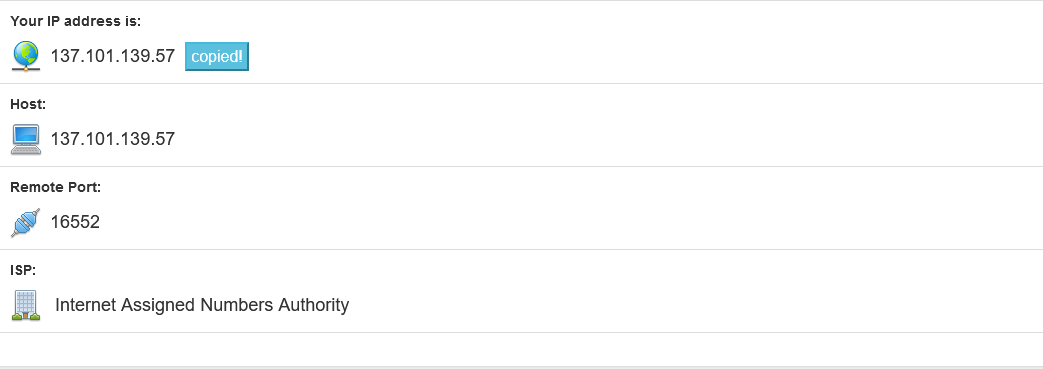Click the last octet 57 beside copied! button

(x=166, y=56)
